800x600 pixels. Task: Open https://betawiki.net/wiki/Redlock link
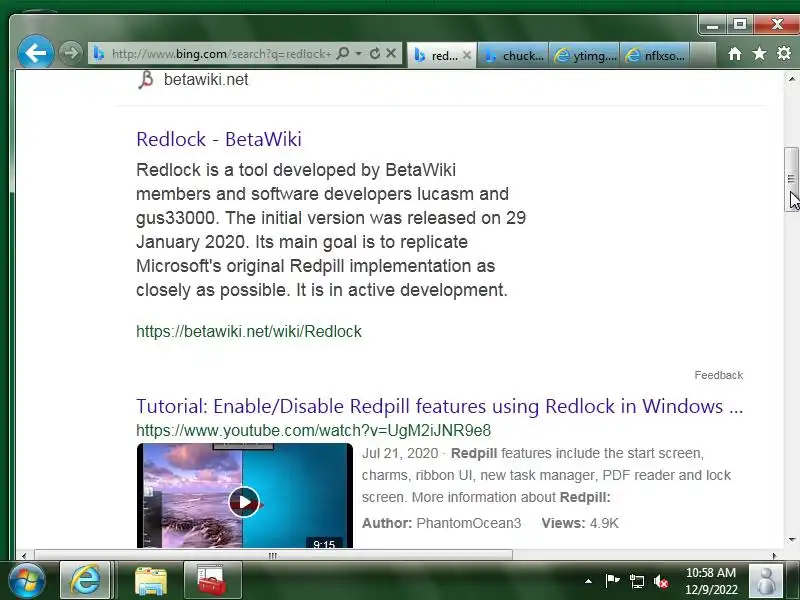248,332
